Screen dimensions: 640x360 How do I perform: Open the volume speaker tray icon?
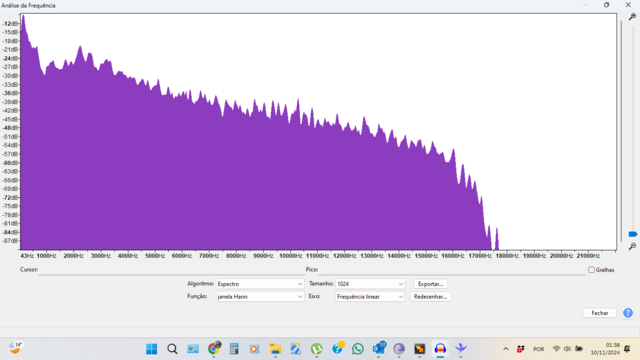point(567,349)
